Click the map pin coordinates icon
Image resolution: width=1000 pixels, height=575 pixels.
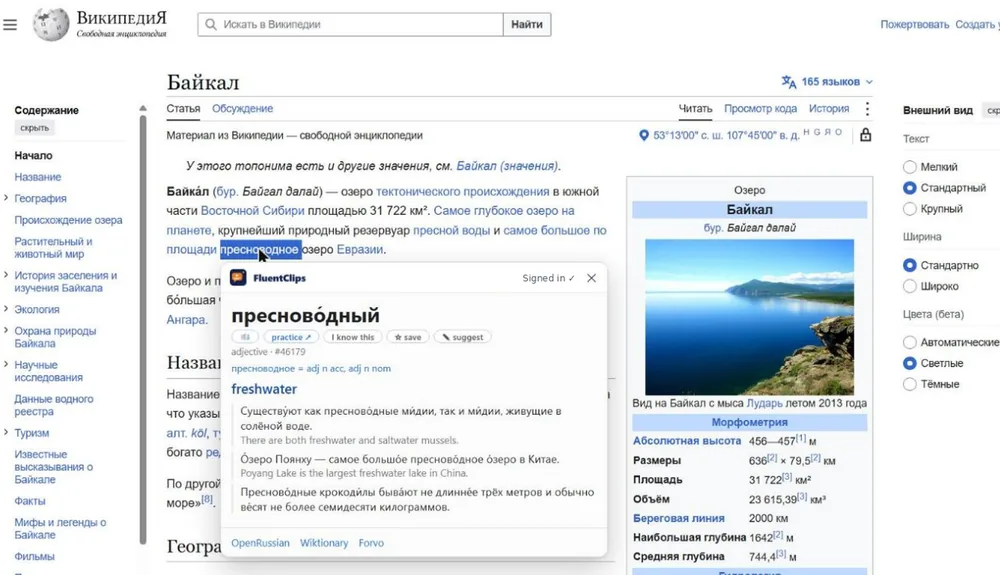tap(643, 135)
